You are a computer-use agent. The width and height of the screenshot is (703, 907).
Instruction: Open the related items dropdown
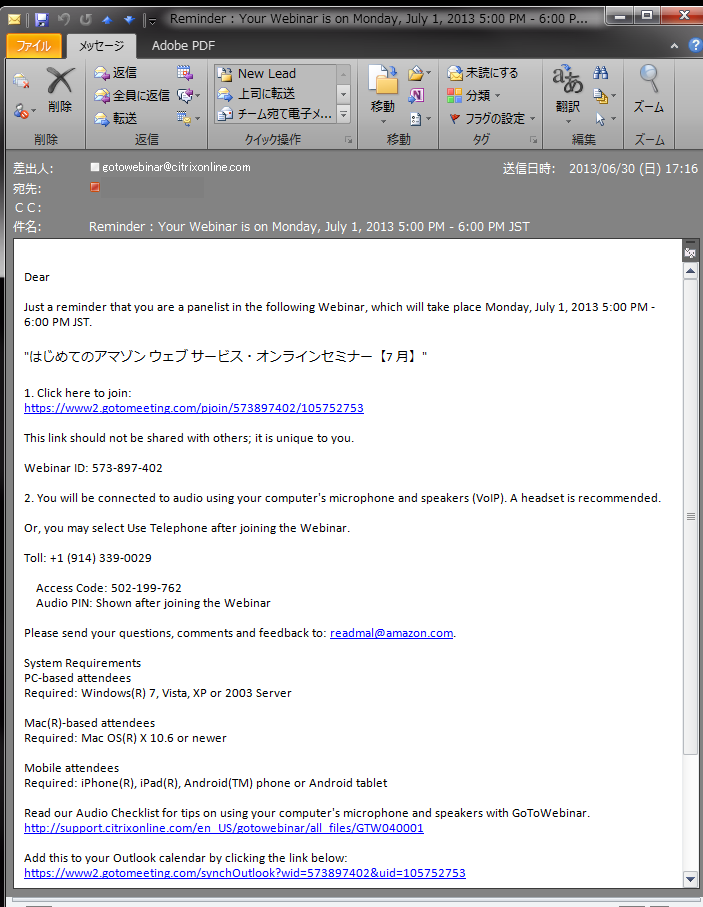605,96
